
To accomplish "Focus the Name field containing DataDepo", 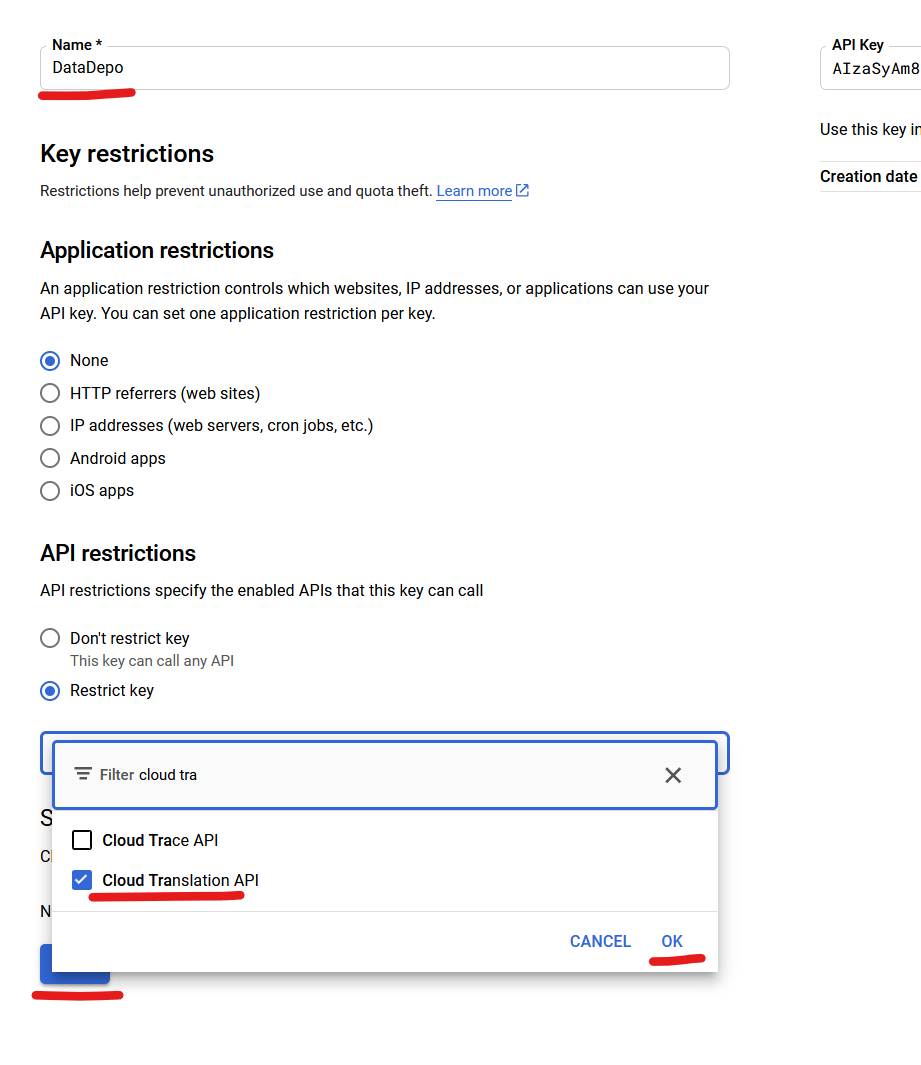I will [385, 68].
